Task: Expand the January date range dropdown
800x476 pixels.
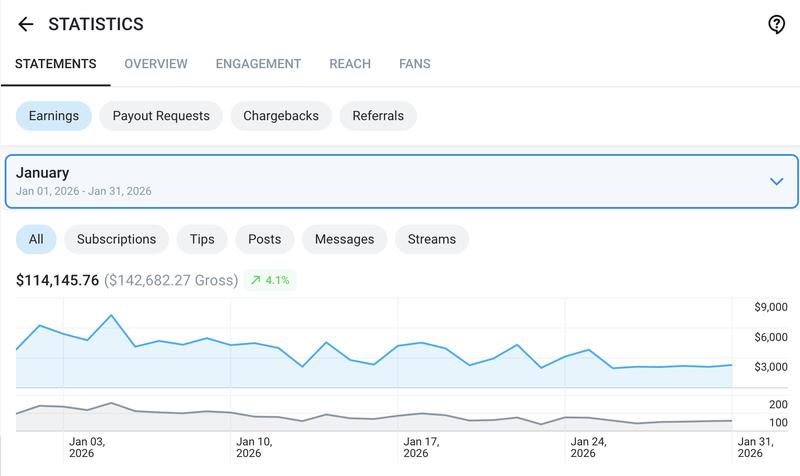Action: (x=401, y=182)
